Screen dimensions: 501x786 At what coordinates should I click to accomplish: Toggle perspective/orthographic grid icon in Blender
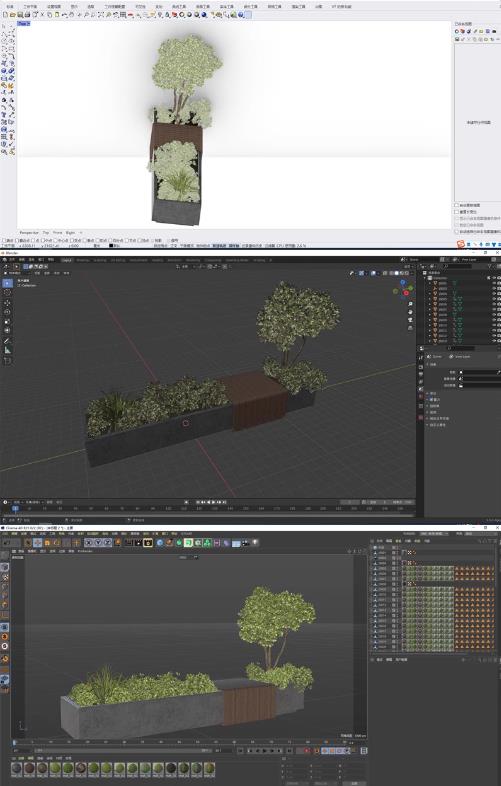click(x=410, y=327)
